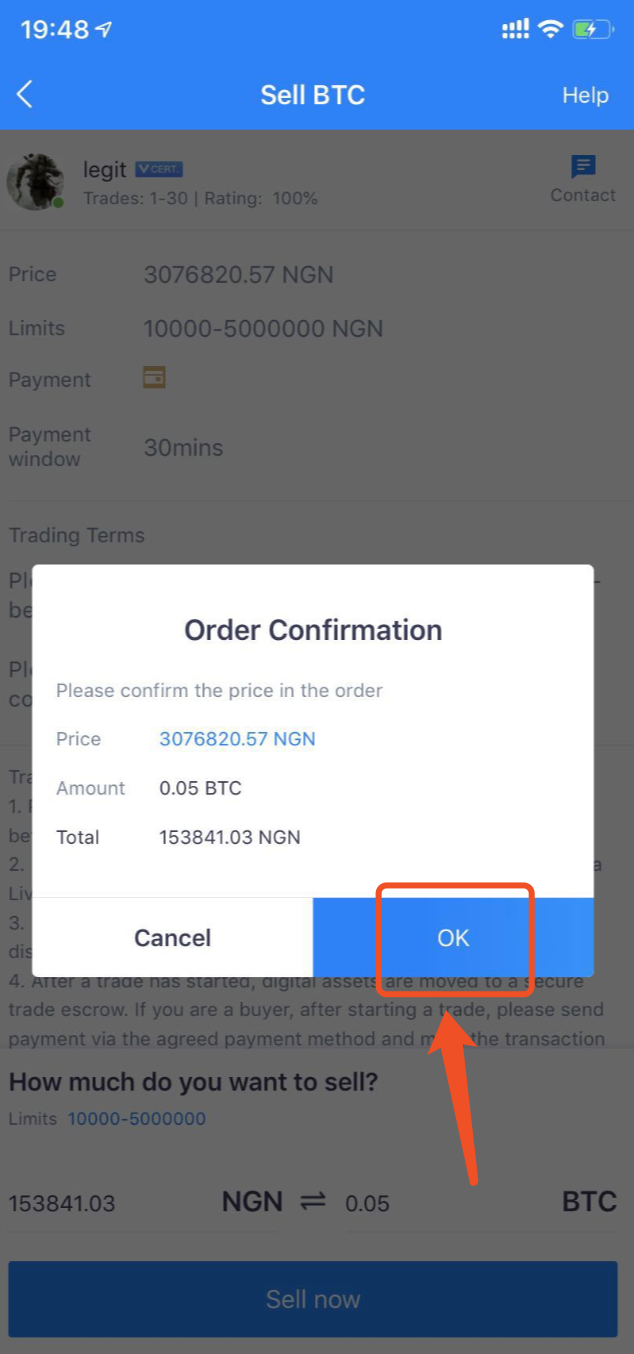This screenshot has width=634, height=1354.
Task: Open the Help link
Action: point(585,95)
